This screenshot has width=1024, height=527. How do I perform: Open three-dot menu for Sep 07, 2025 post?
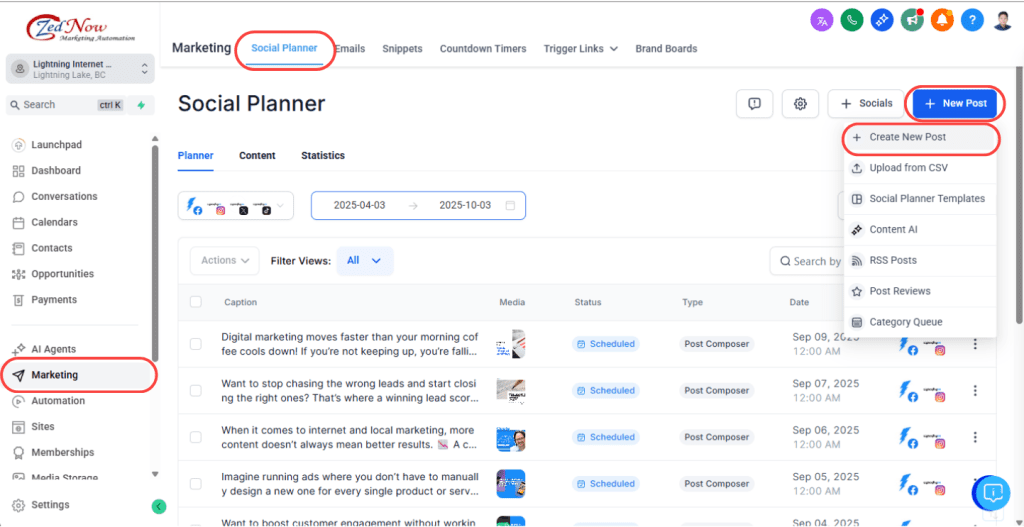975,391
